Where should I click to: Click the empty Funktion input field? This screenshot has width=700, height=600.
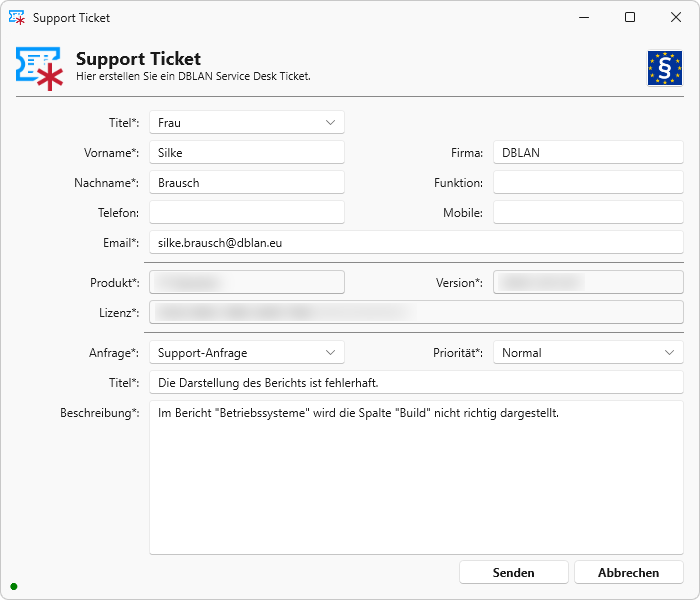tap(588, 182)
